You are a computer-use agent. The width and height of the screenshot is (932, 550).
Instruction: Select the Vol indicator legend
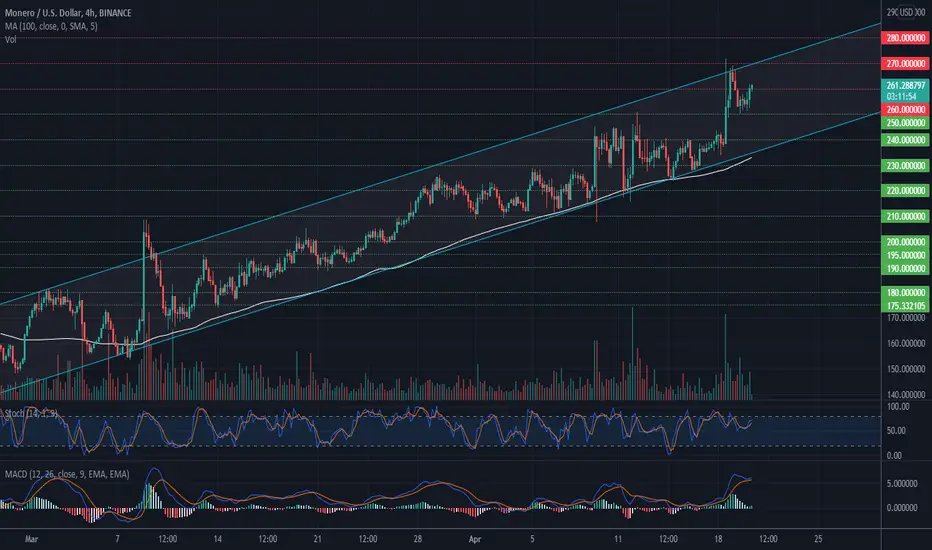[11, 39]
